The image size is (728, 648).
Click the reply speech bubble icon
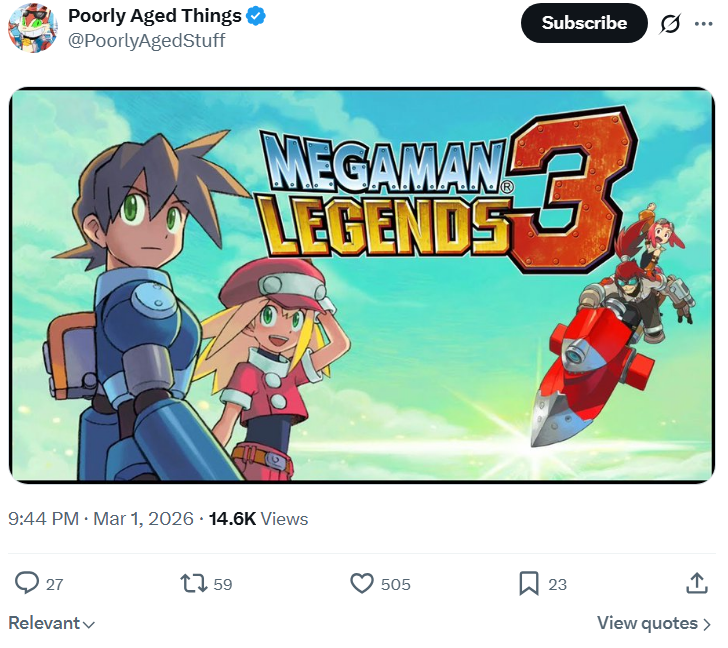(27, 583)
